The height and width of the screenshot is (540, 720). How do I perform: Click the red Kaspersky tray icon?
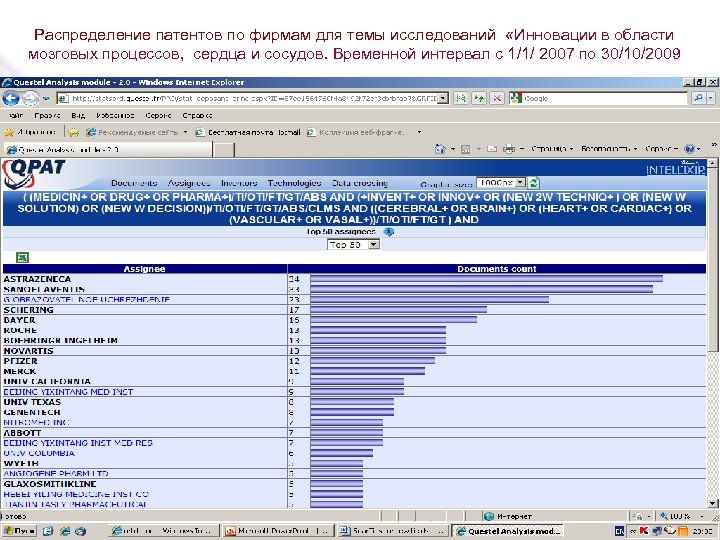[x=644, y=531]
